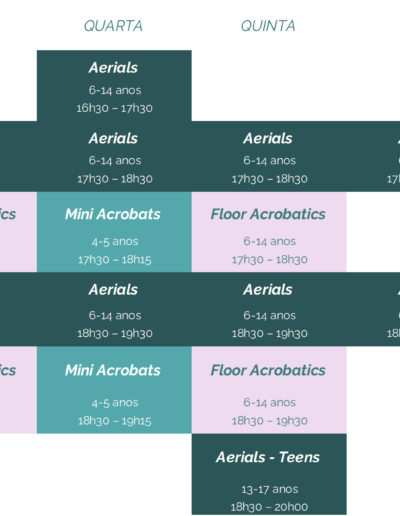Select Floor Acrobatics 18h30 – 19h30 block

[269, 390]
